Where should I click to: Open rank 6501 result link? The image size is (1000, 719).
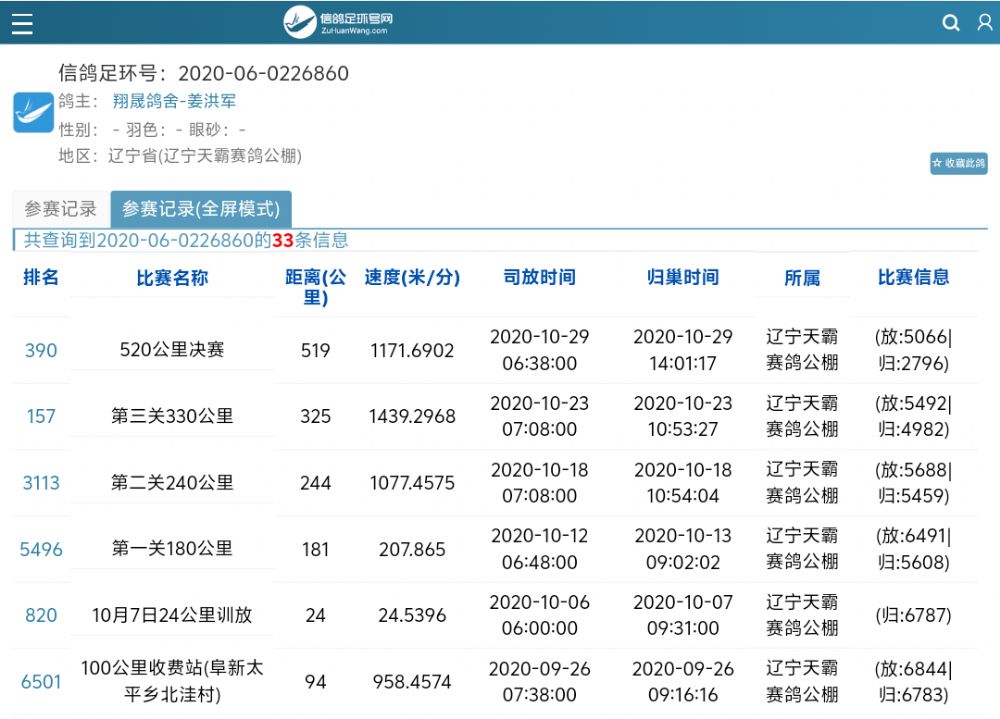point(41,682)
